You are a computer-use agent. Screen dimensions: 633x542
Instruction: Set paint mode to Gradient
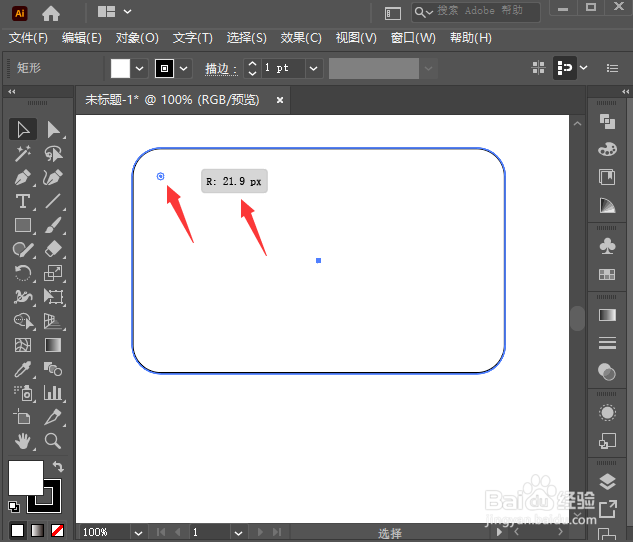click(x=38, y=530)
